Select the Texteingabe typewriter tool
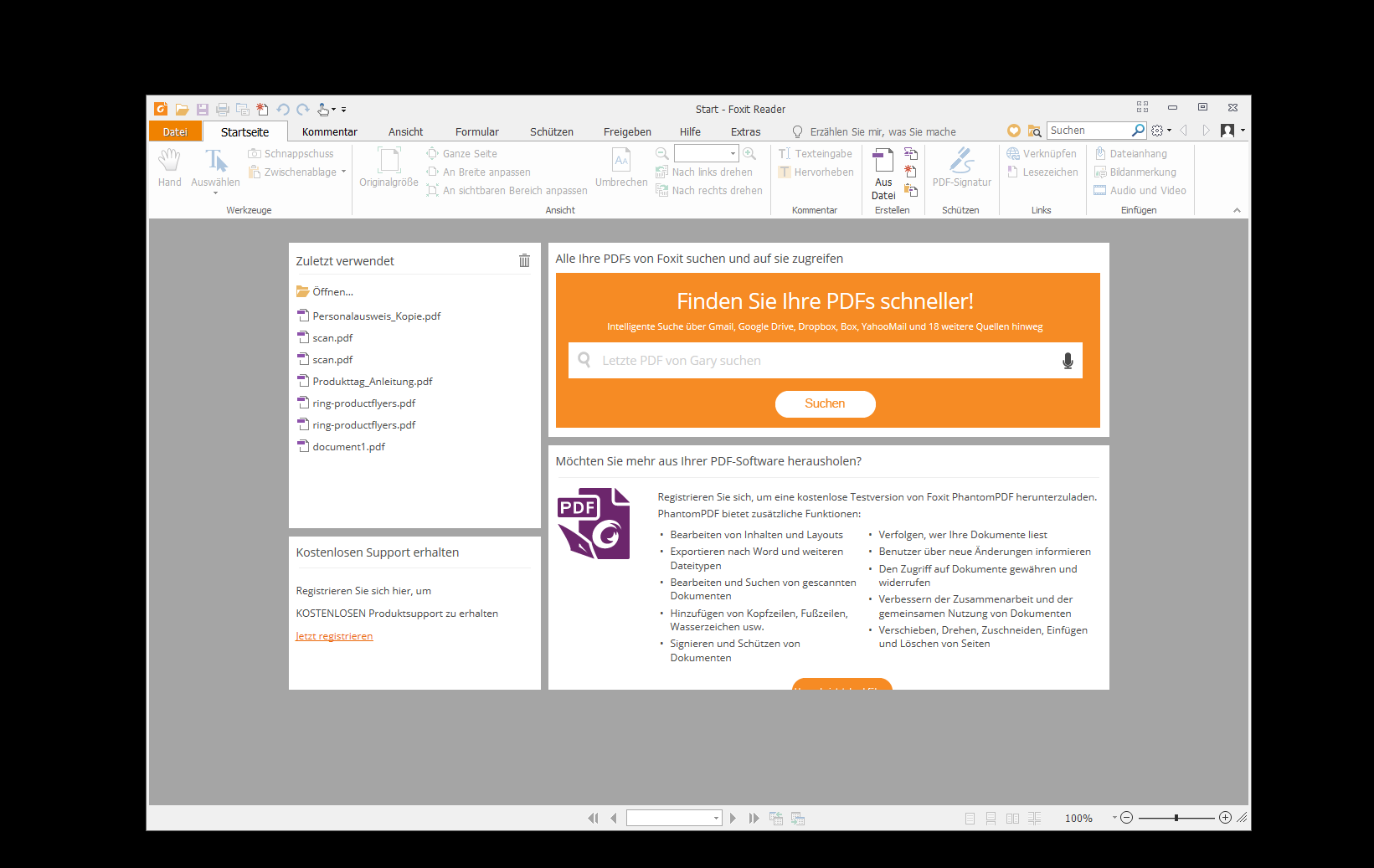Viewport: 1374px width, 868px height. coord(815,154)
